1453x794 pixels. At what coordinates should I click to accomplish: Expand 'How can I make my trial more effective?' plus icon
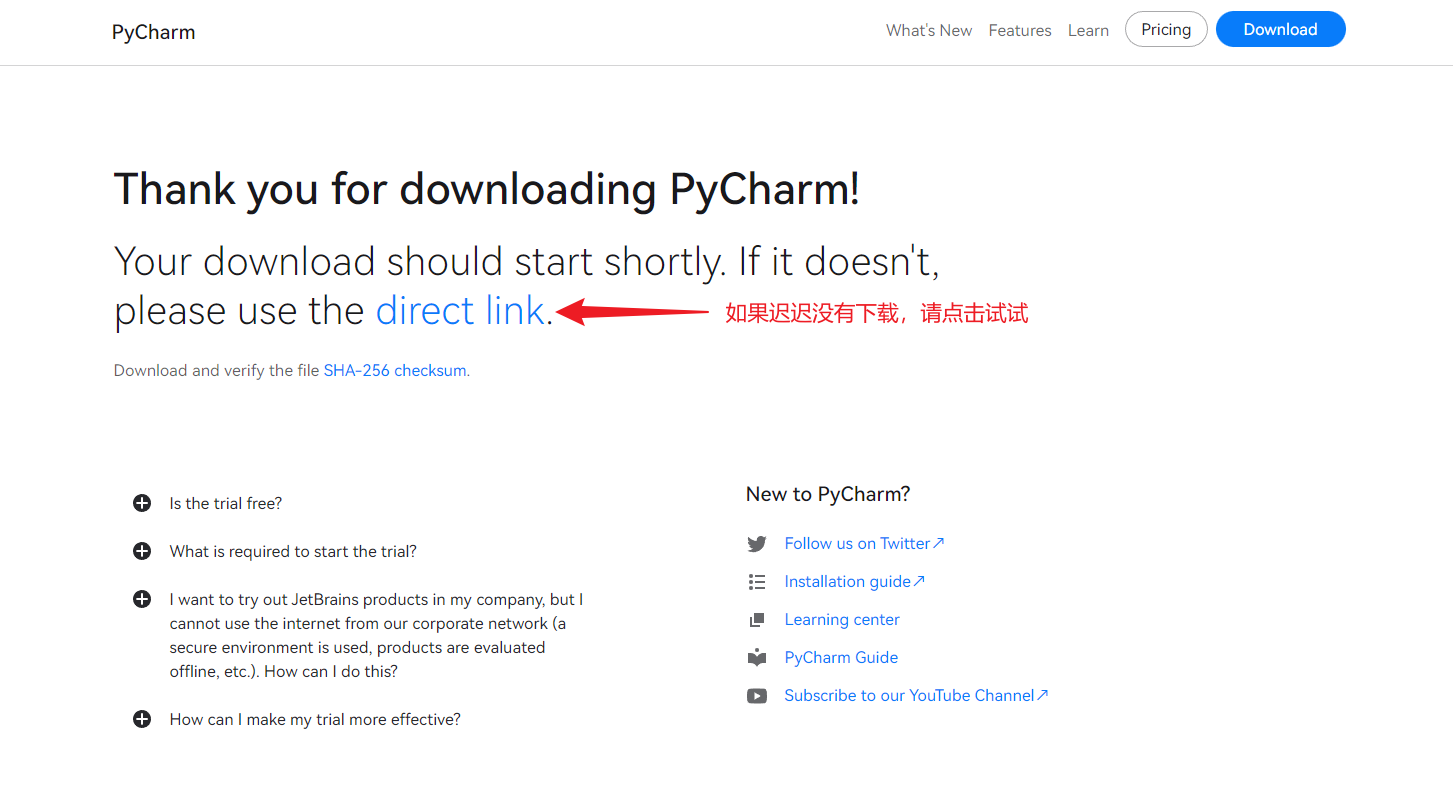click(x=142, y=719)
